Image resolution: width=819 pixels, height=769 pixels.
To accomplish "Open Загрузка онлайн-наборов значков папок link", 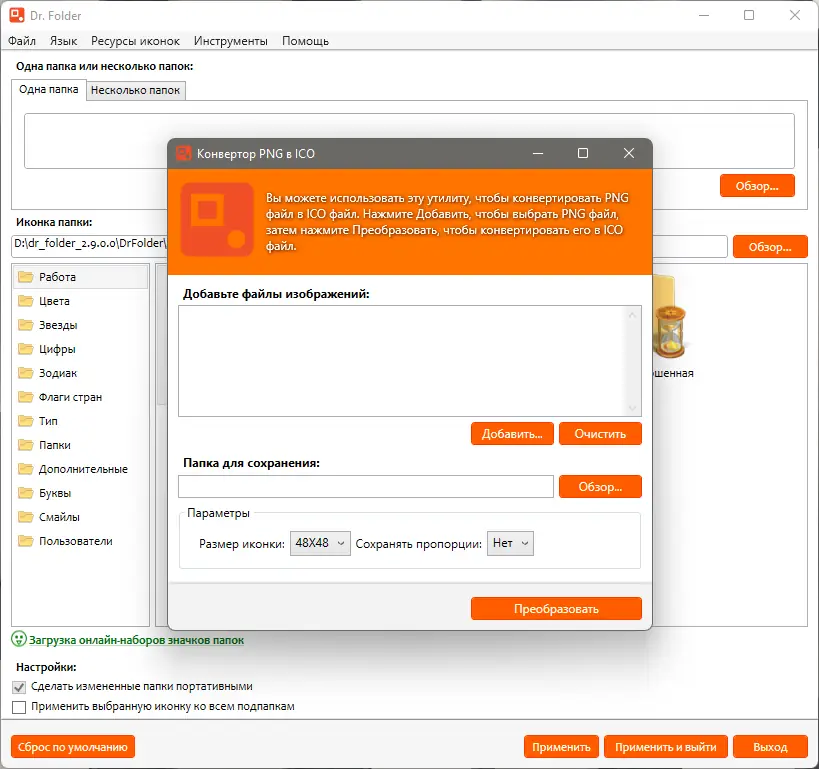I will click(136, 640).
